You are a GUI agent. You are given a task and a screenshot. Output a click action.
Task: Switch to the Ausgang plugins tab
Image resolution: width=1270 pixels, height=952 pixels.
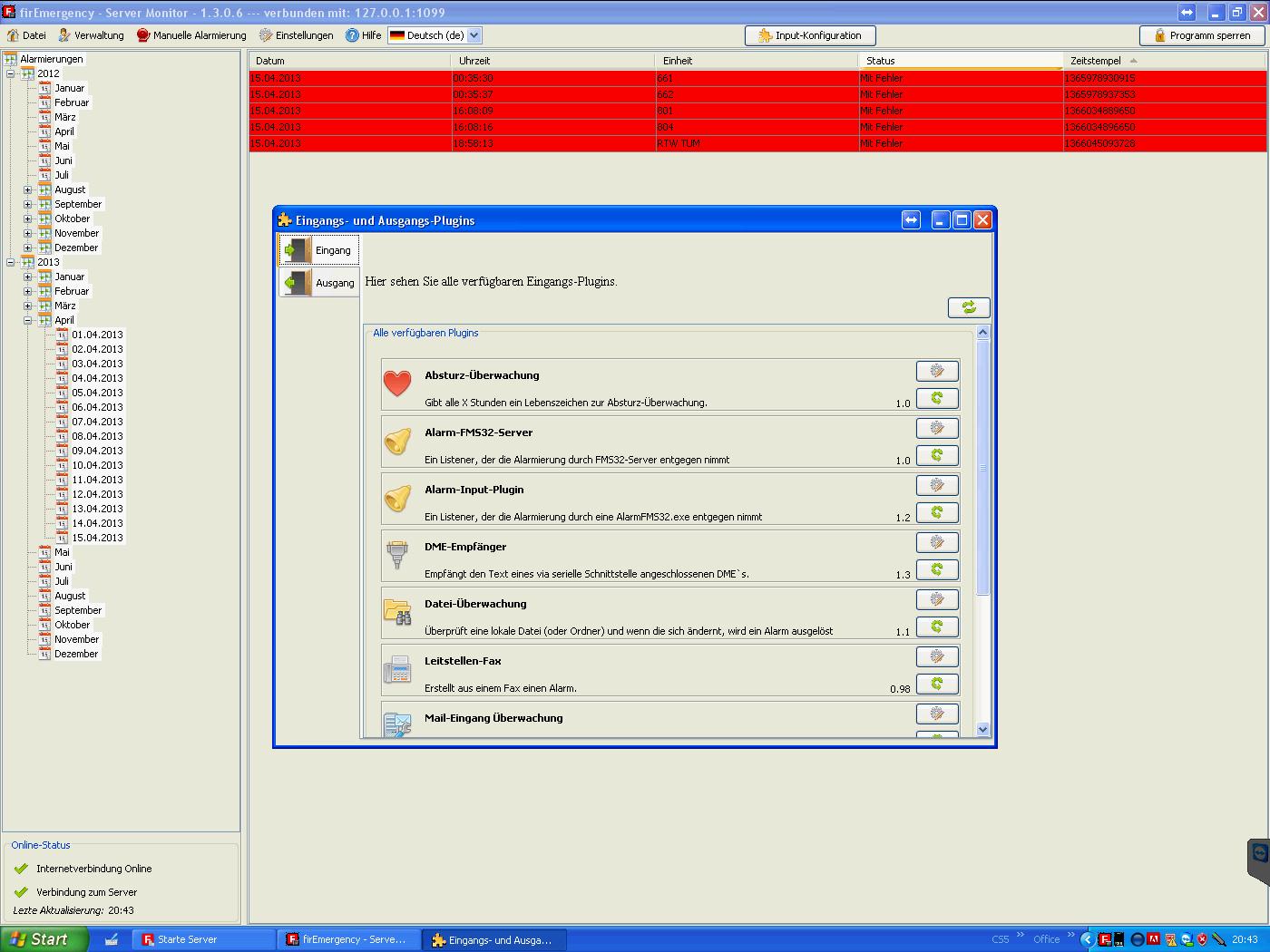click(319, 283)
